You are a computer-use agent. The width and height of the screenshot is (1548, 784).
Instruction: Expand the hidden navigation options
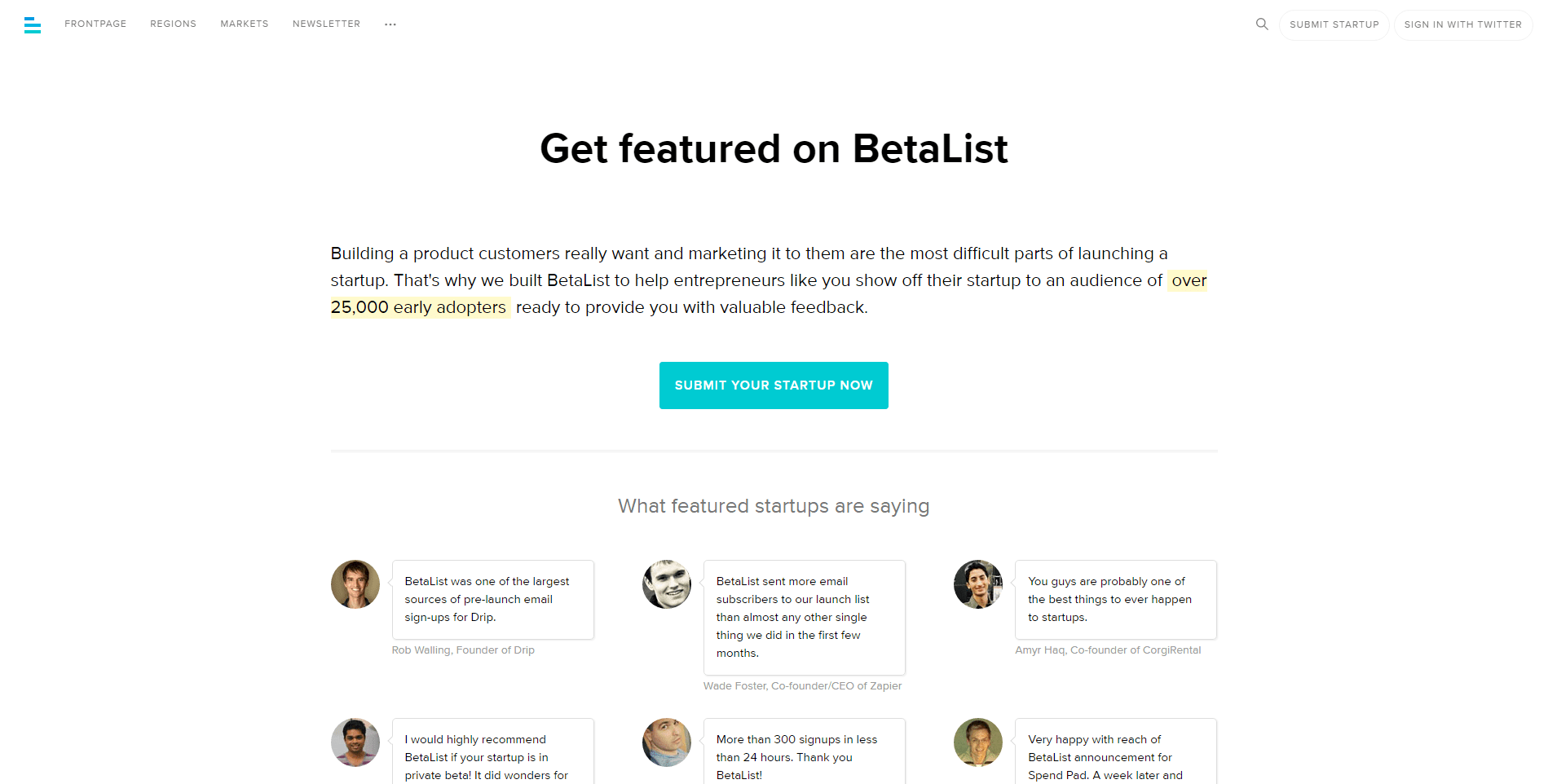390,24
